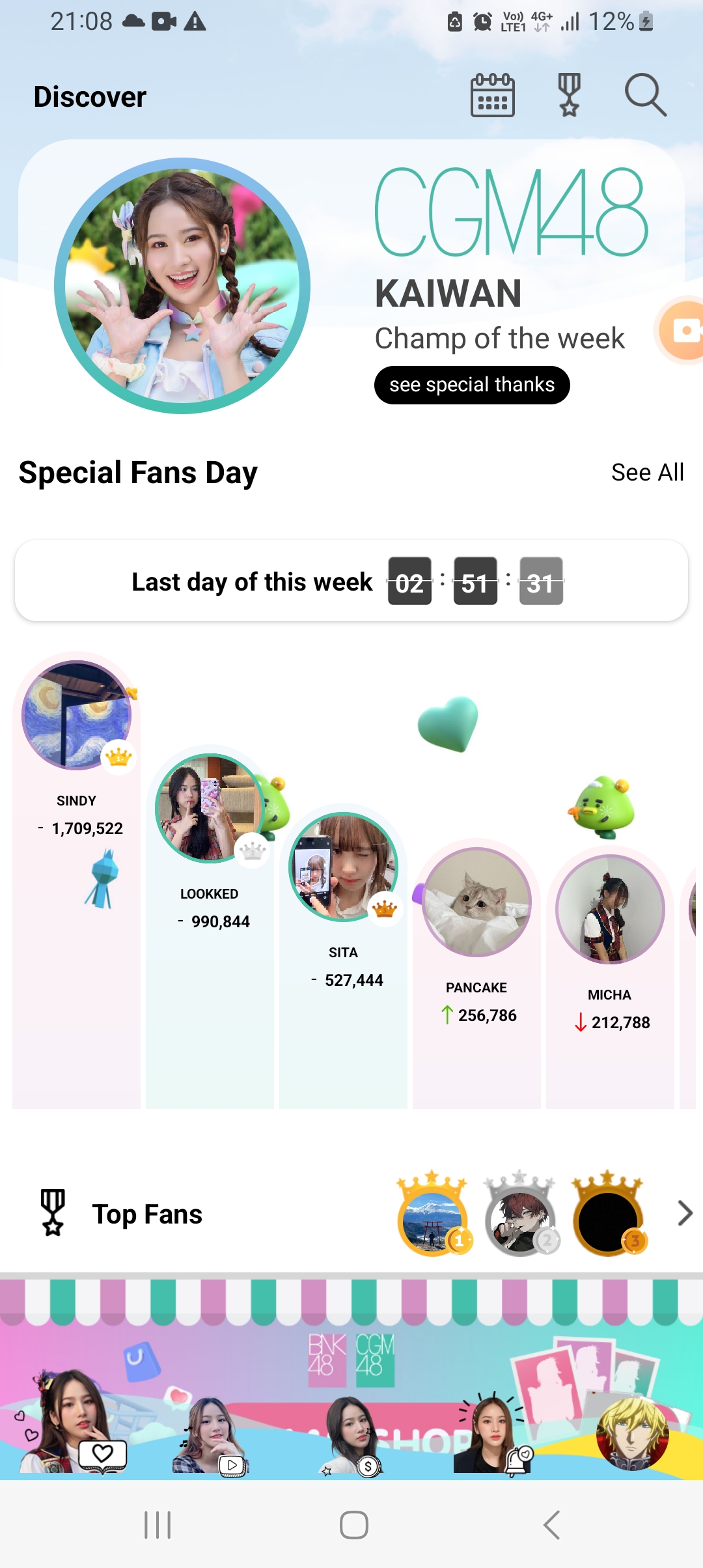The height and width of the screenshot is (1568, 703).
Task: Tap the medal ranking icon in header
Action: tap(569, 96)
